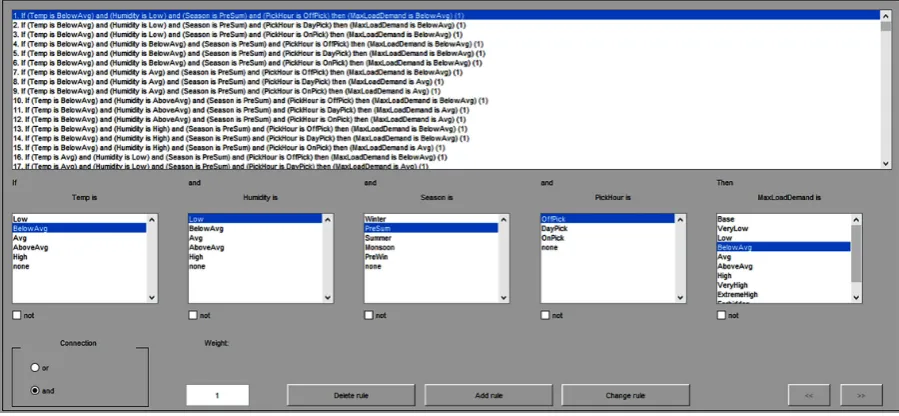Select rule 7 in the rule list

447,72
